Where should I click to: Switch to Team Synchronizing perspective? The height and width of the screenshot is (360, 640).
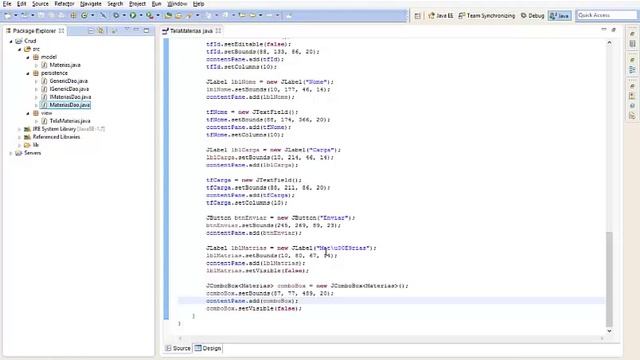487,16
